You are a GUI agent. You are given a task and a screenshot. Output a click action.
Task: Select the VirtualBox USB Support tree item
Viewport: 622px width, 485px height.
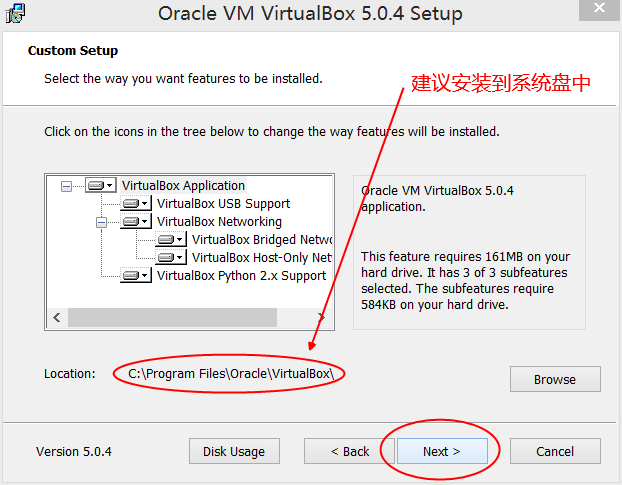(x=223, y=204)
